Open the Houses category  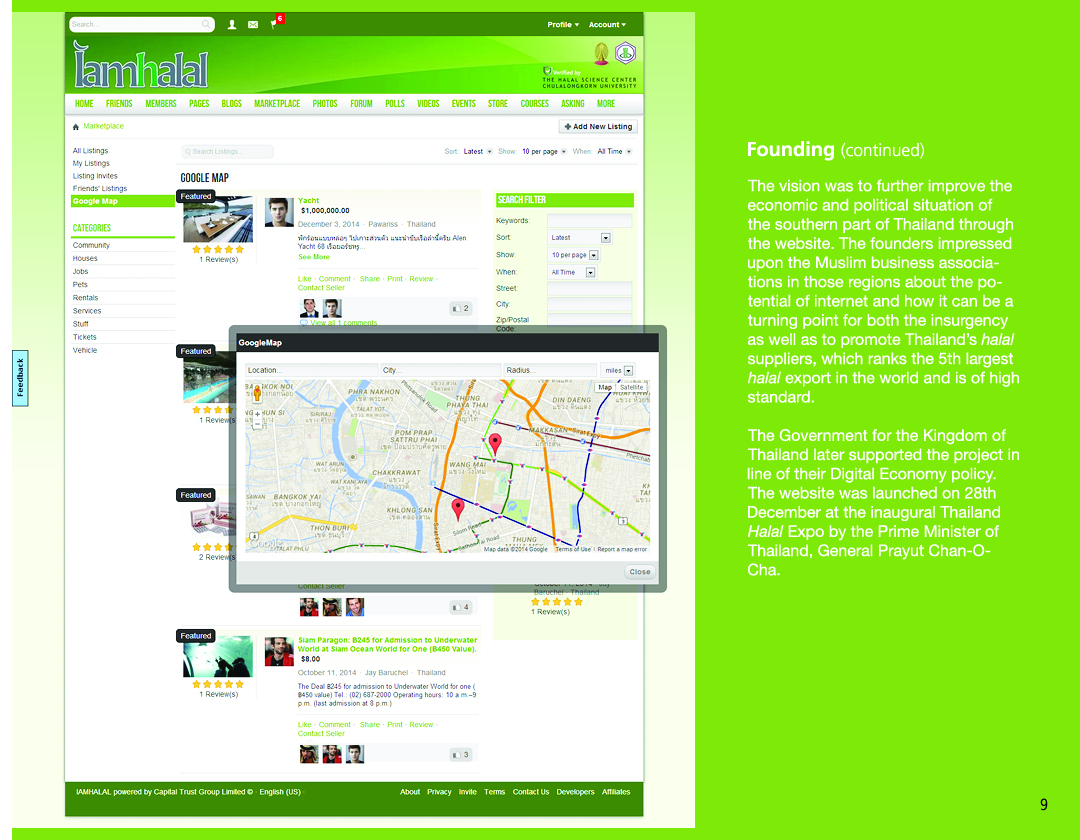click(85, 258)
